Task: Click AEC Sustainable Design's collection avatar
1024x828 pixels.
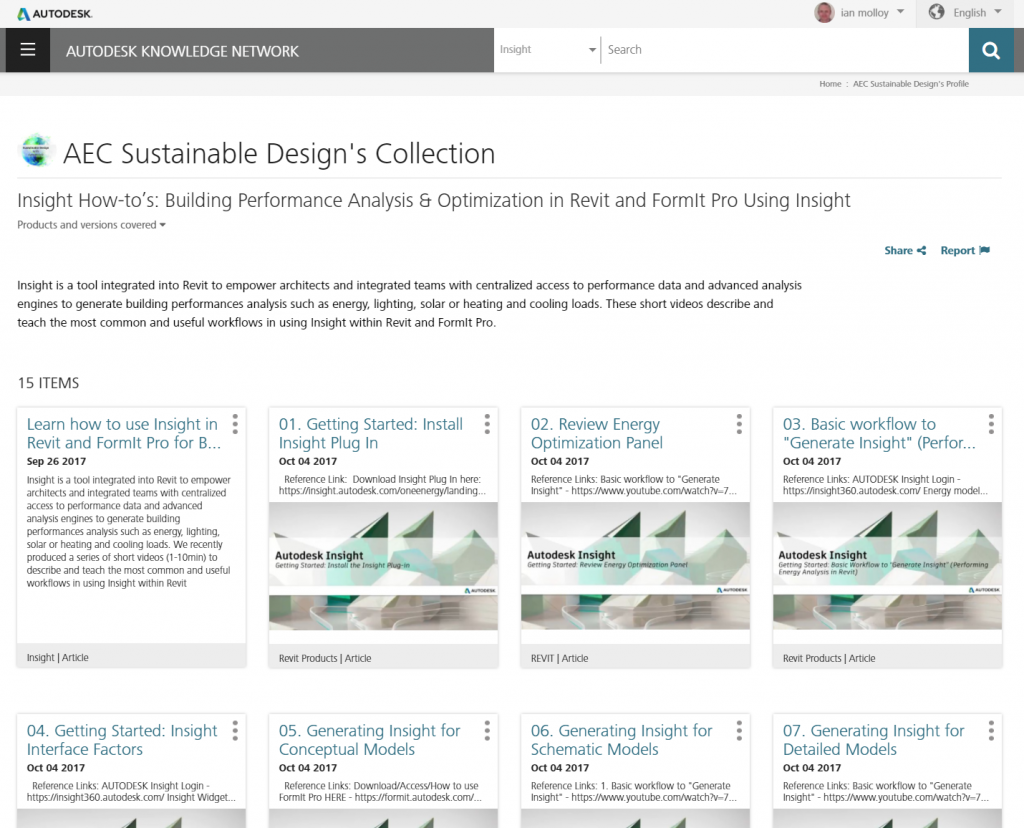Action: click(37, 151)
